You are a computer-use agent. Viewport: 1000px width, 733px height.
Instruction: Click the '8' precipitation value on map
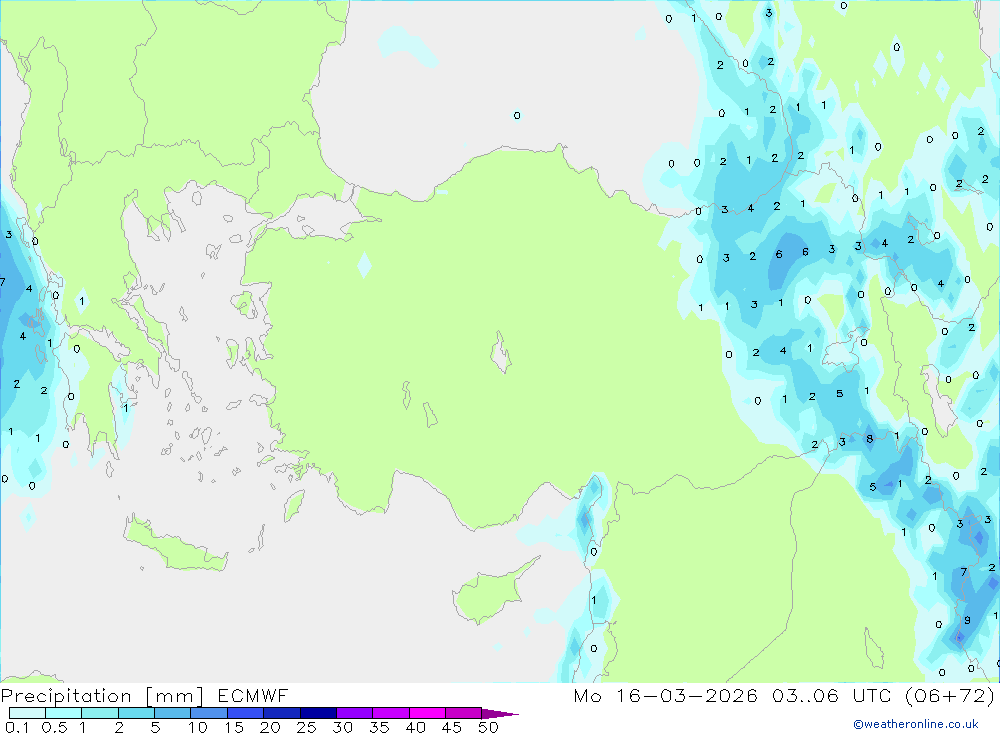click(x=870, y=439)
